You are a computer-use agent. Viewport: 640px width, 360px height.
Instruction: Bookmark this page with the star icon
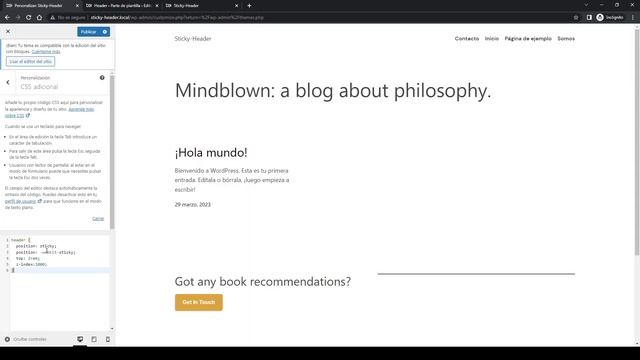click(576, 18)
